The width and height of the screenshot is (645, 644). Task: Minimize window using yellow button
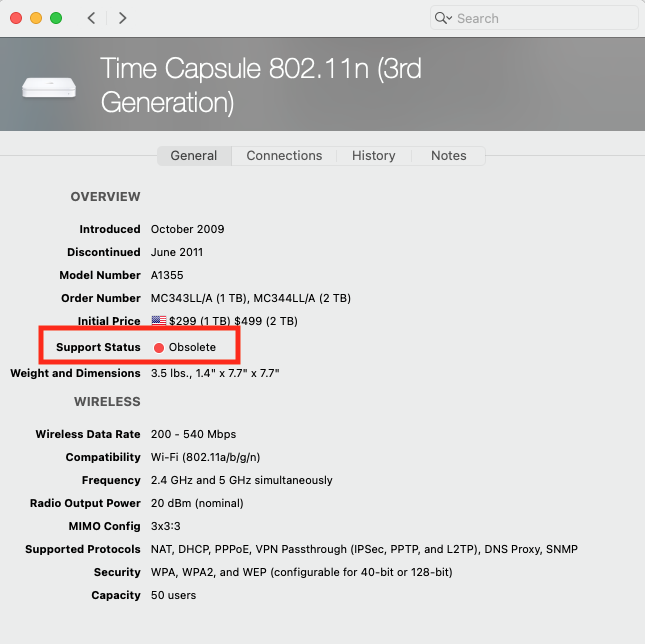coord(36,18)
